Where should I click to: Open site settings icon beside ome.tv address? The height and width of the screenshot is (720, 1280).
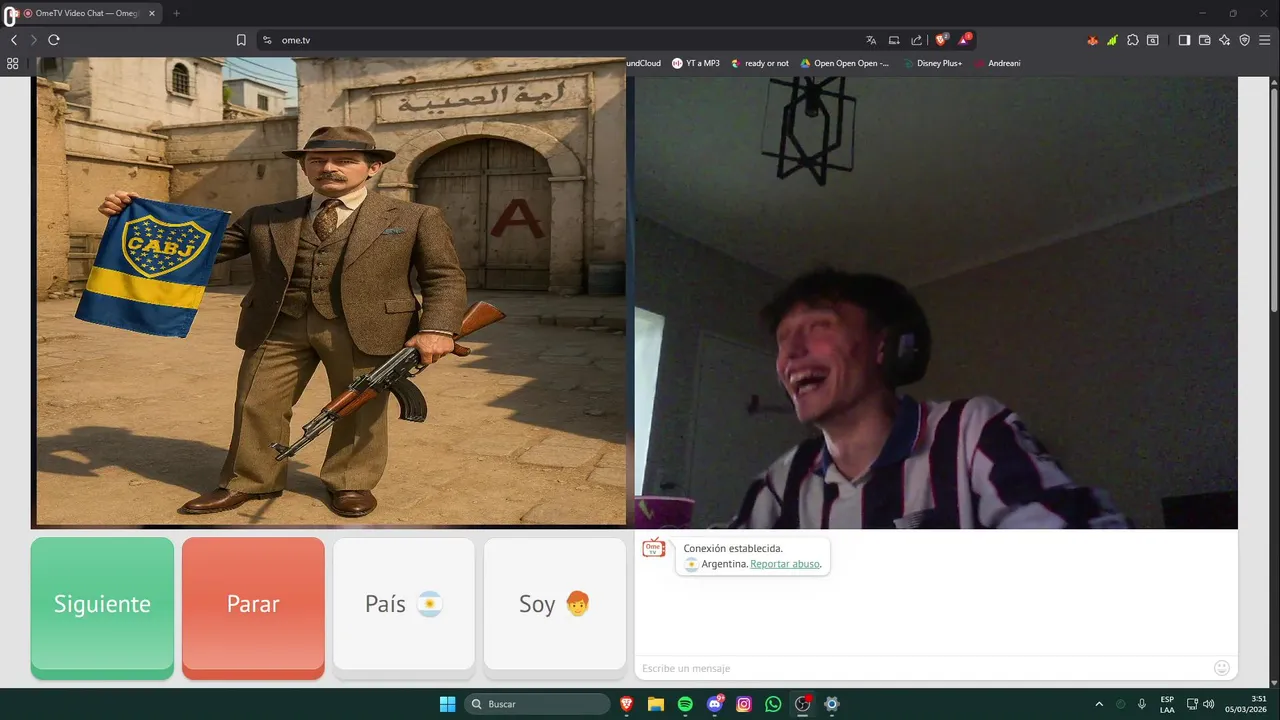coord(267,40)
